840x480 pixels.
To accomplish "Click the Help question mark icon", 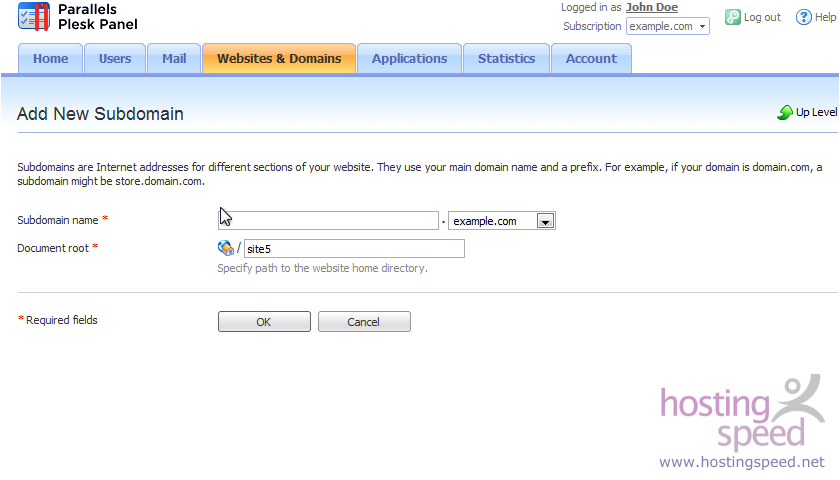I will (803, 17).
